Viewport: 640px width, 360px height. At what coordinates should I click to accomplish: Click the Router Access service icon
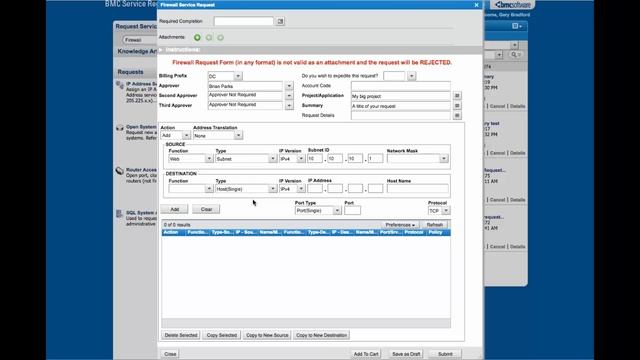(120, 171)
